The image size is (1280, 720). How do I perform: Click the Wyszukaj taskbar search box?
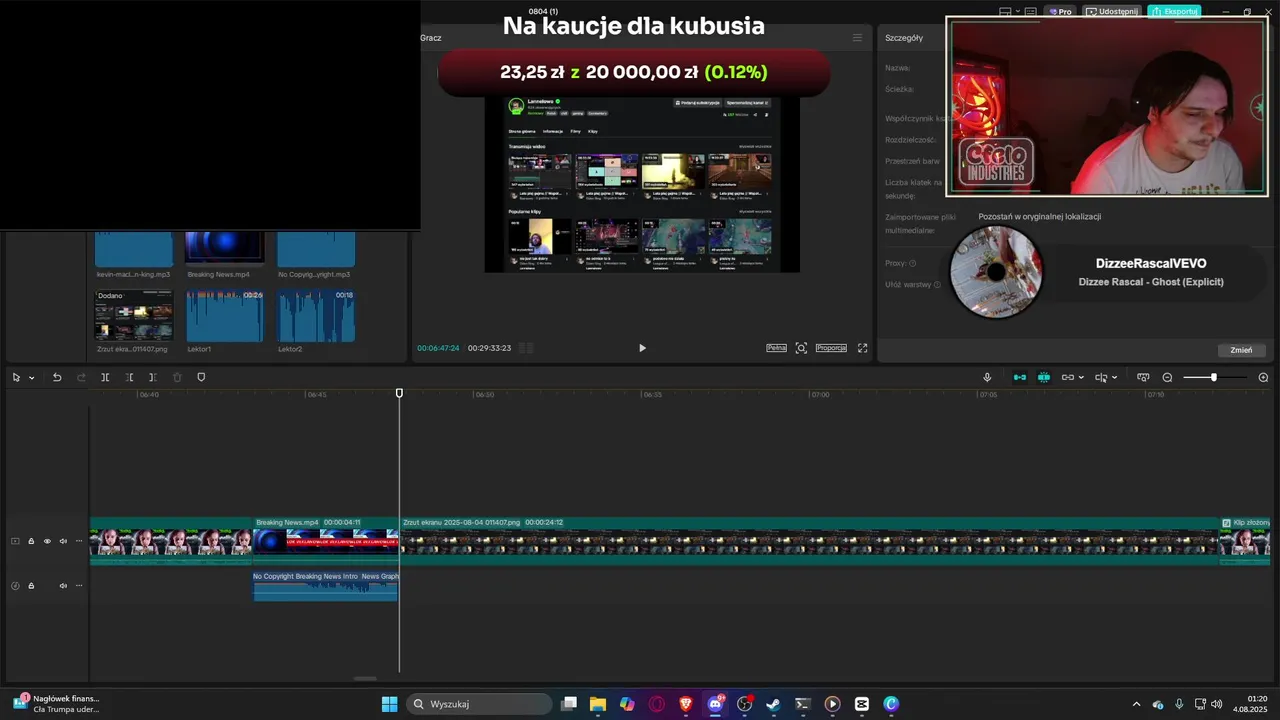[x=480, y=704]
